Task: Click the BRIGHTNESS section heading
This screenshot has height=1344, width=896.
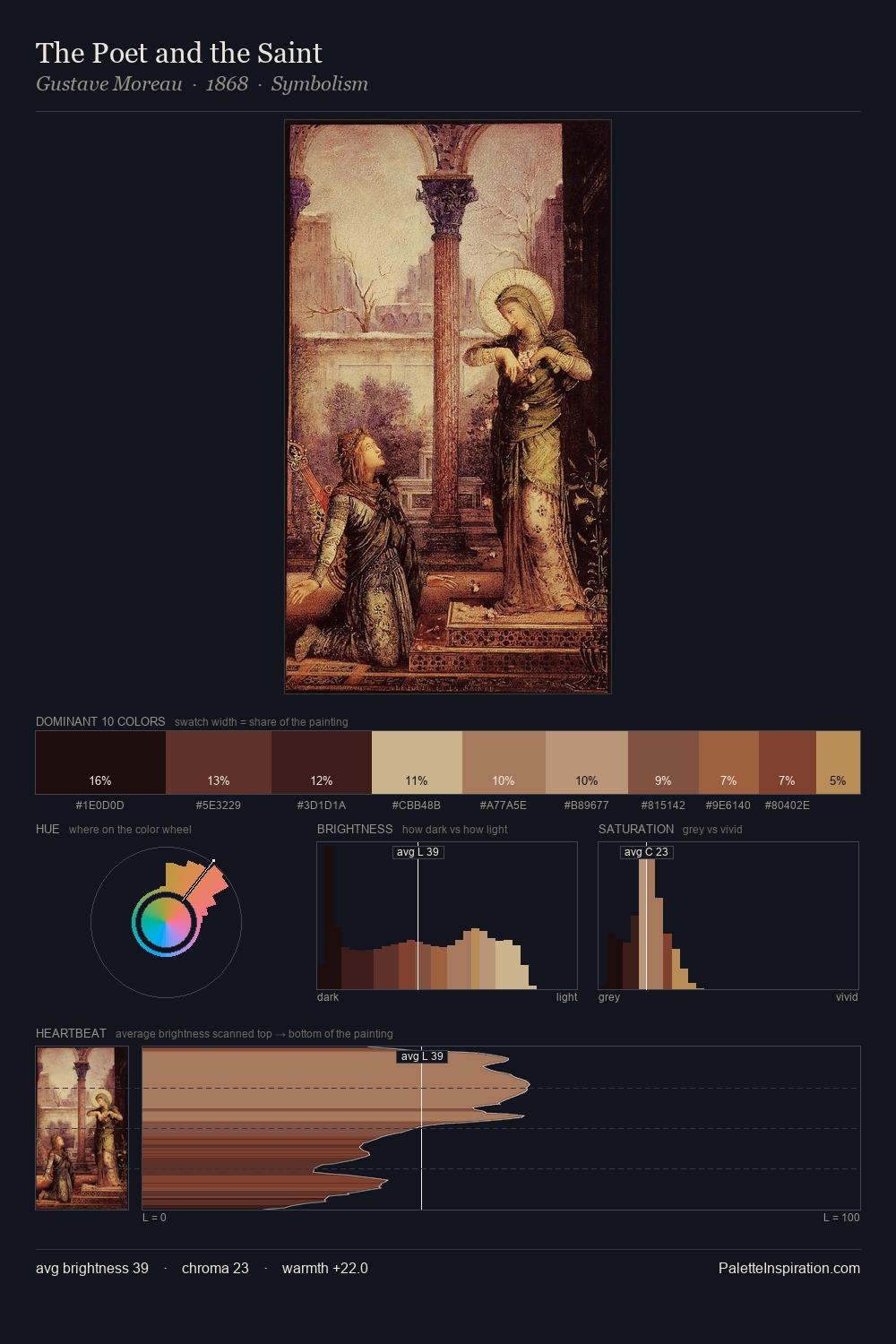Action: click(355, 829)
